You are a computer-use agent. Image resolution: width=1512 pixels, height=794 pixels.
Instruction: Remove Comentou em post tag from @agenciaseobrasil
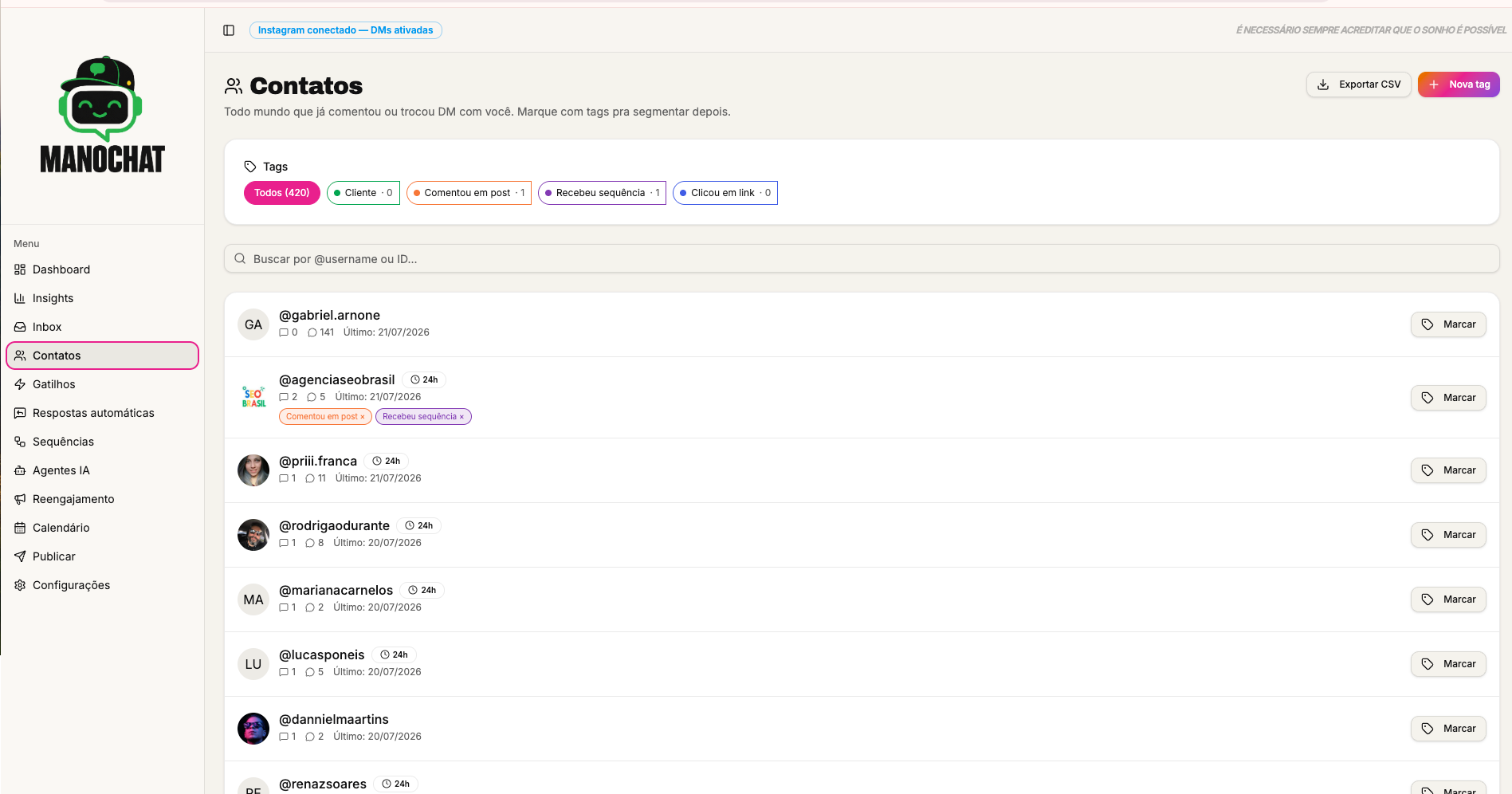click(363, 417)
